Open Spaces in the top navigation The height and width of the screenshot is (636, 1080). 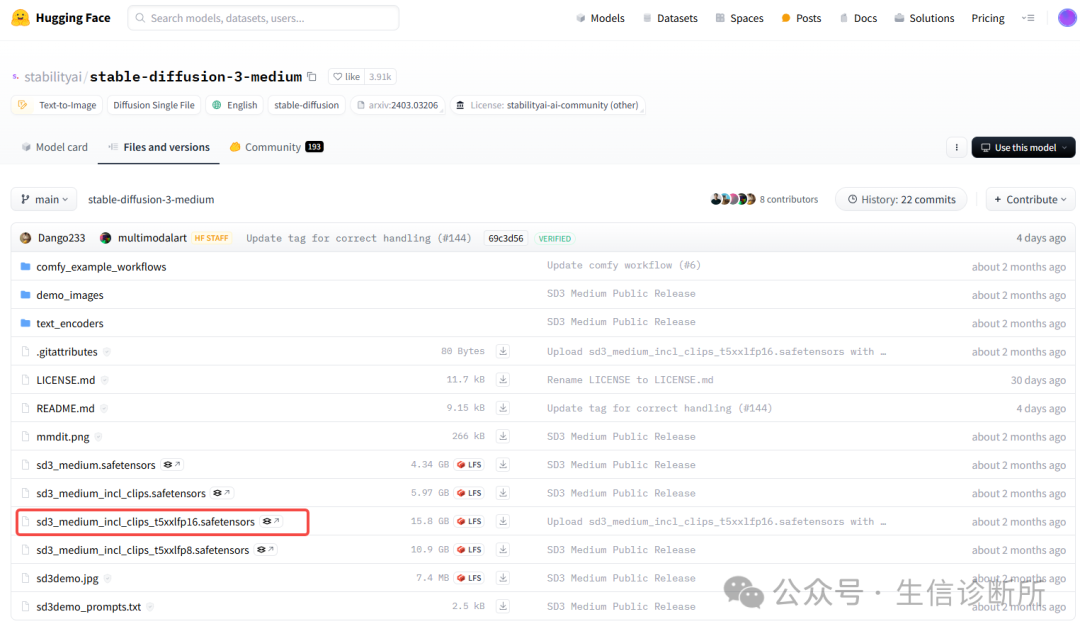pyautogui.click(x=739, y=18)
